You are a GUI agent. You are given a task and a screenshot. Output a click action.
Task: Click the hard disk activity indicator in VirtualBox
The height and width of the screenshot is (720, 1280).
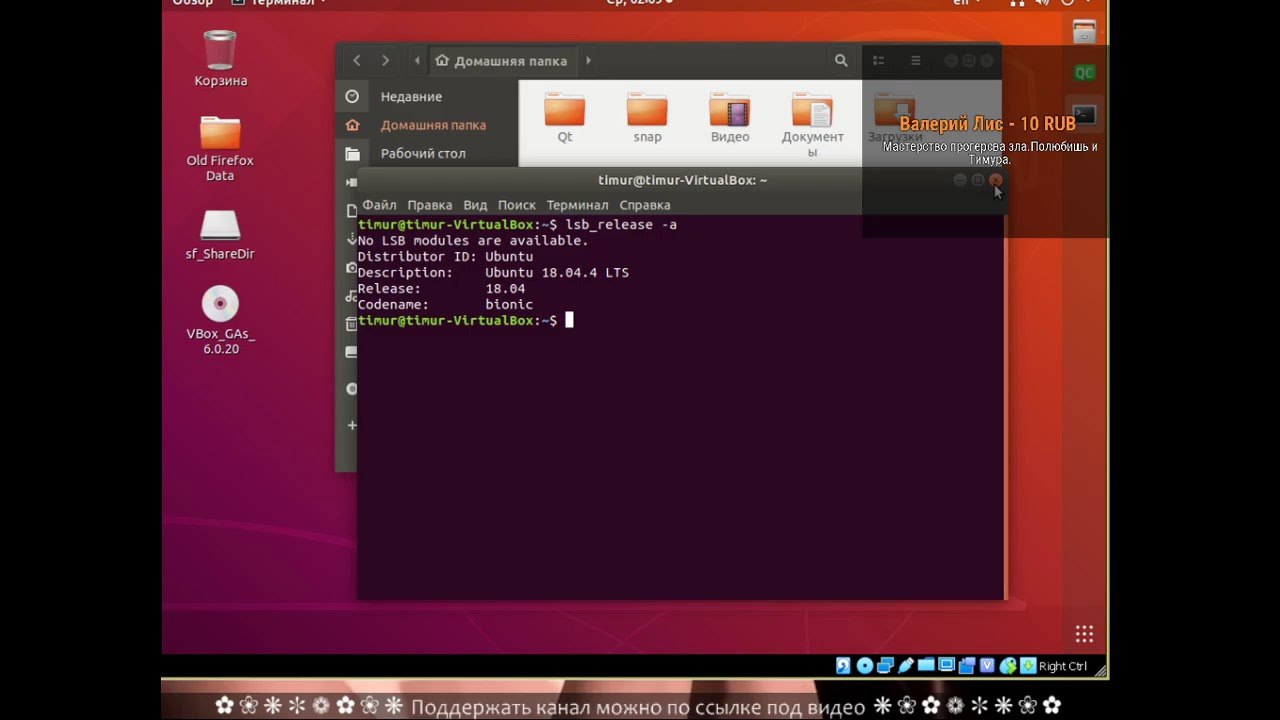point(843,666)
